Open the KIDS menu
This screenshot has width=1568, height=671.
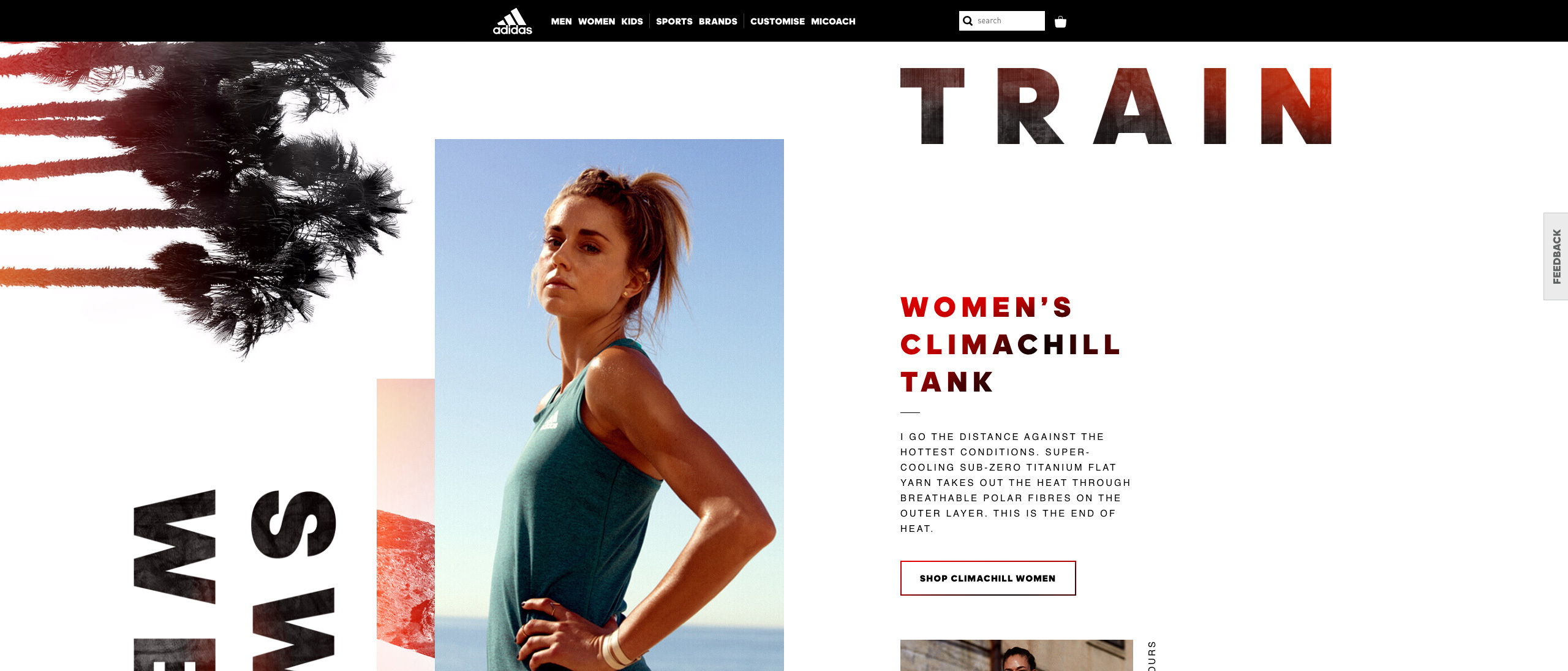632,21
